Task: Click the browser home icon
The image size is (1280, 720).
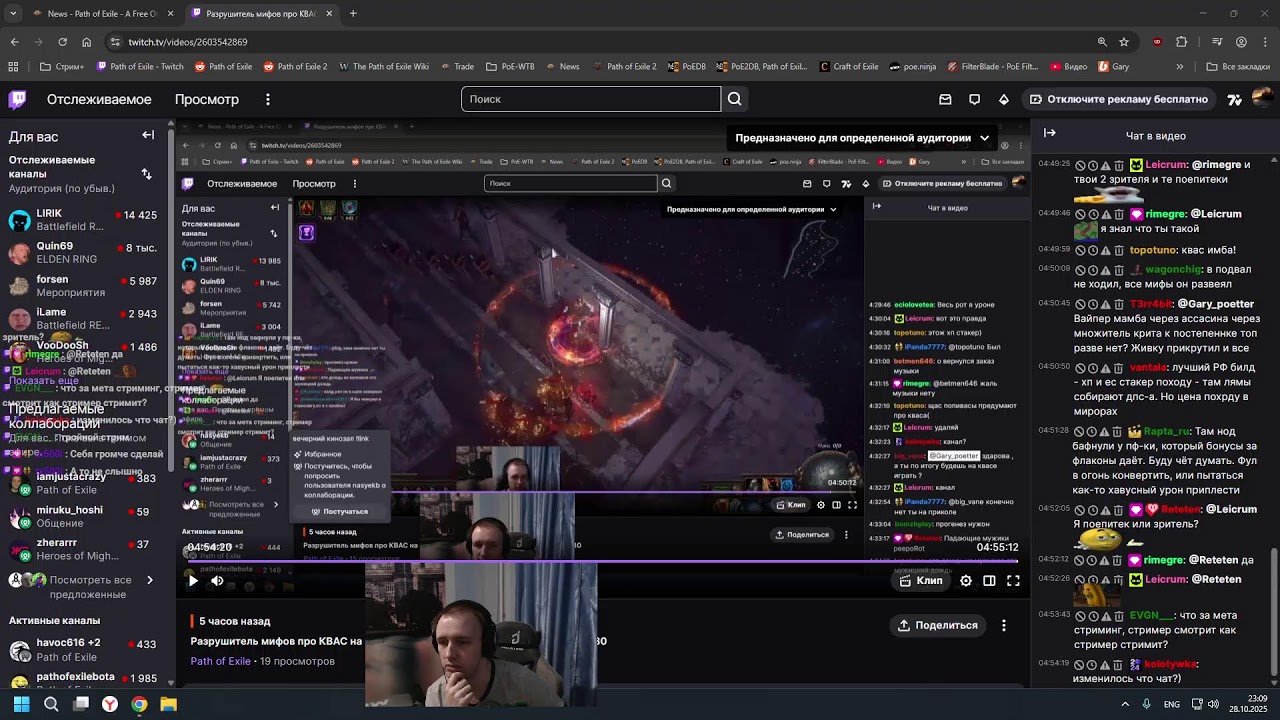Action: 86,42
